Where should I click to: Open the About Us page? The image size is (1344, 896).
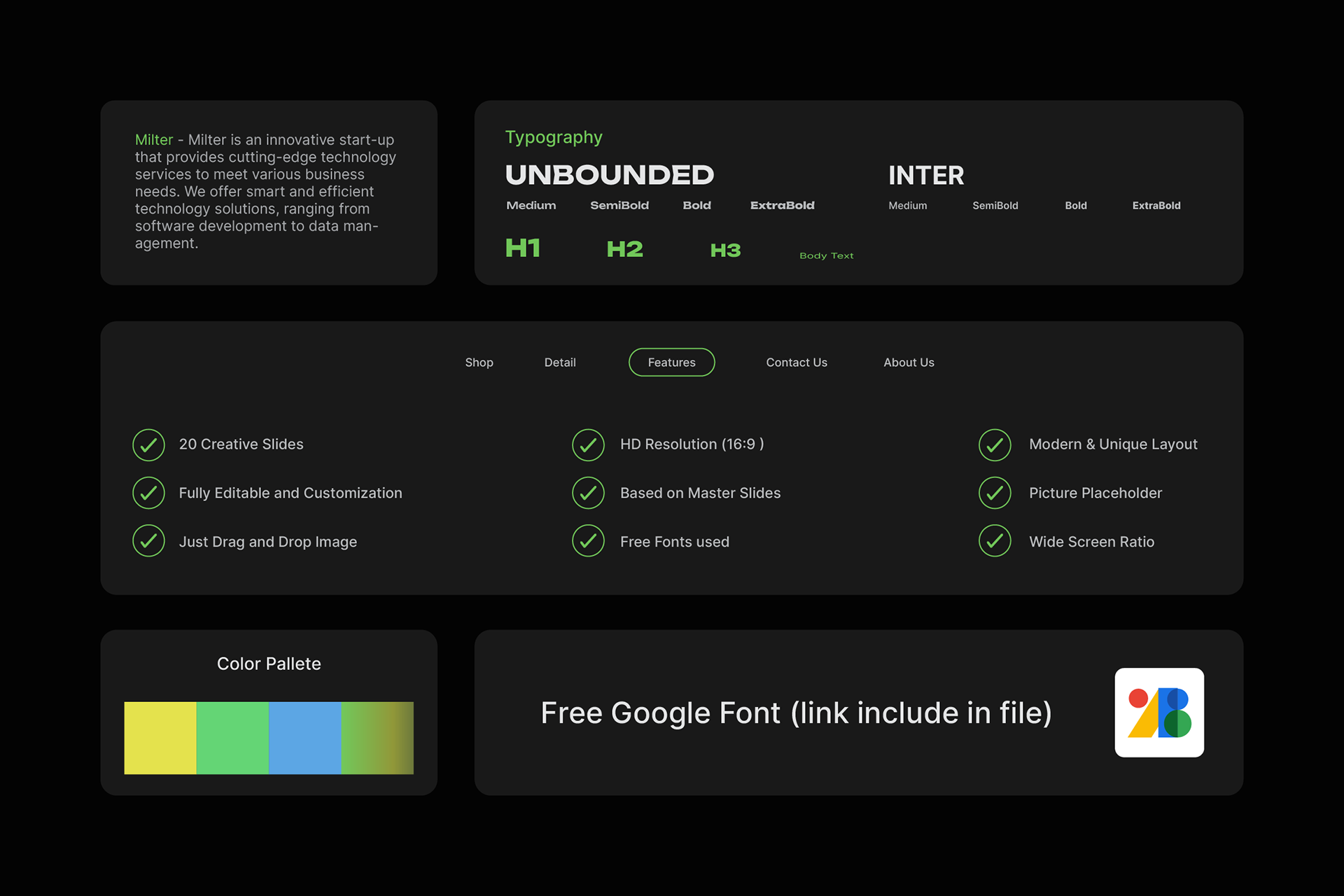[x=909, y=363]
